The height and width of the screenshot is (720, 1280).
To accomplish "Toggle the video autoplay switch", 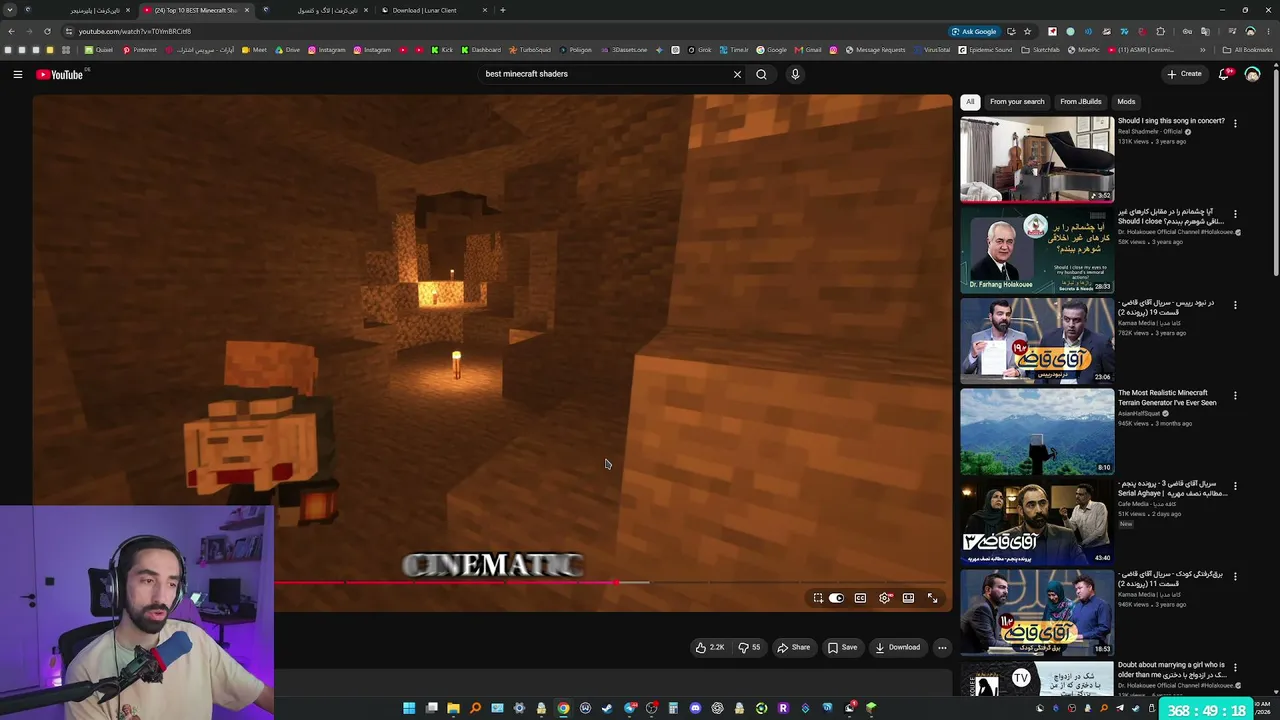I will pos(836,598).
